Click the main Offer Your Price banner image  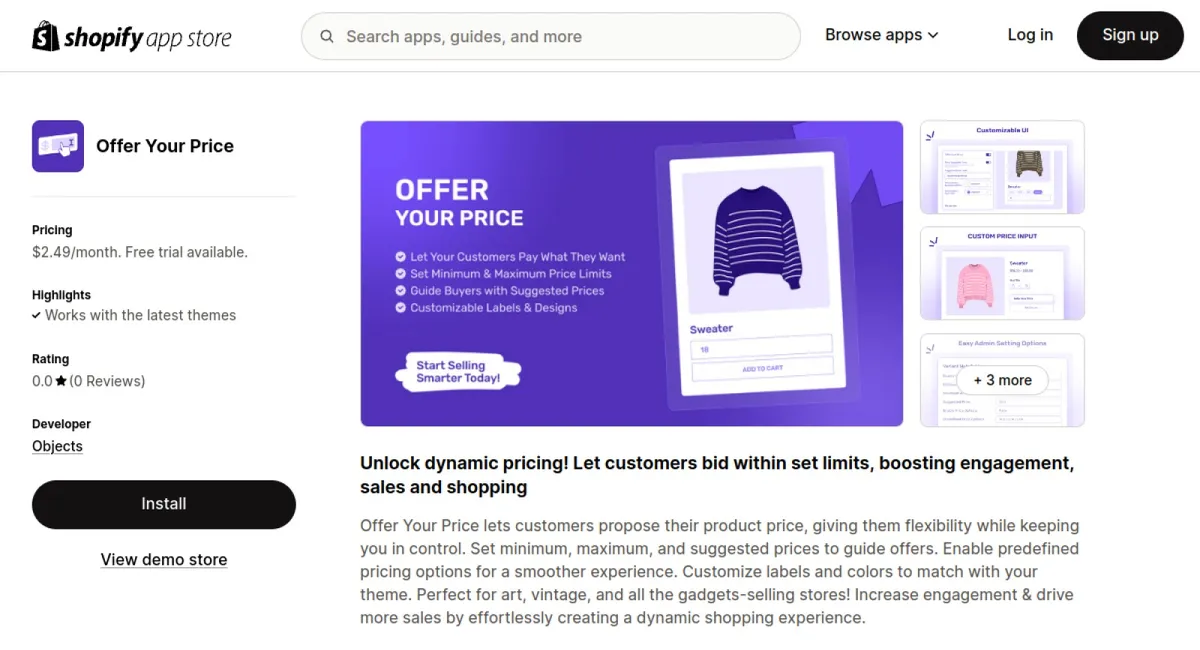pyautogui.click(x=631, y=273)
